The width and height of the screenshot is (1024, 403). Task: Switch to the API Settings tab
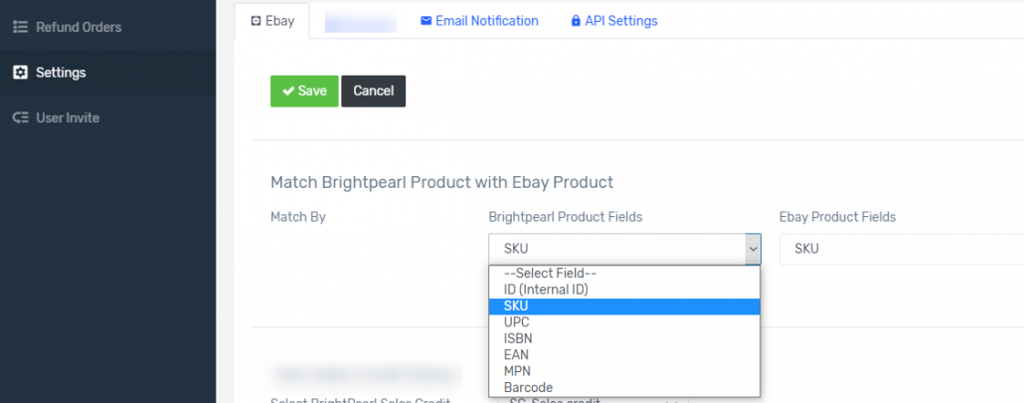[614, 21]
